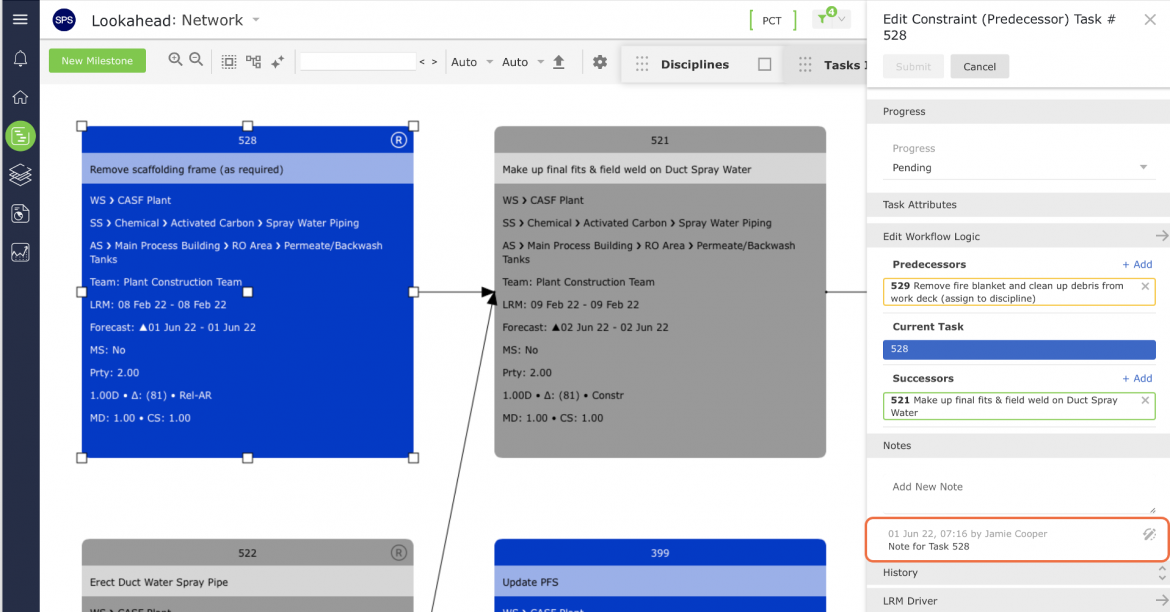Viewport: 1170px width, 612px height.
Task: Click the toolbar search input field
Action: click(357, 61)
